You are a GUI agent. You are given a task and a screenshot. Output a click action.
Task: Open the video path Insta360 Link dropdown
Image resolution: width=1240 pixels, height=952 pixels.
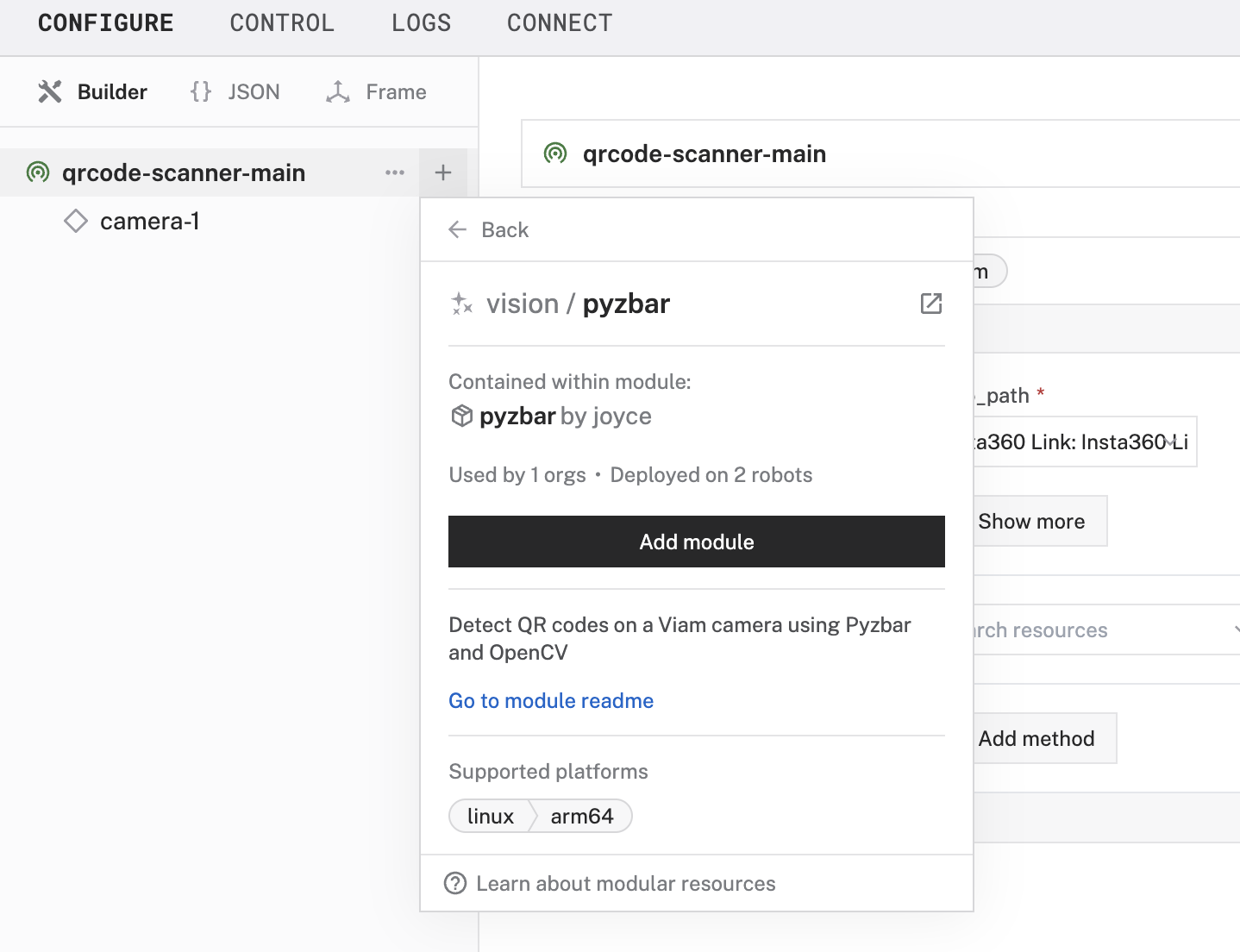(x=1086, y=442)
